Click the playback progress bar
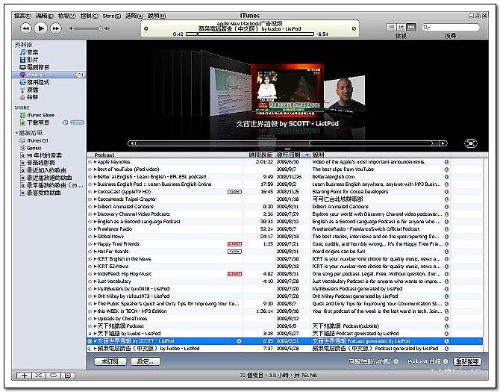Viewport: 500px width, 392px height. [x=250, y=34]
